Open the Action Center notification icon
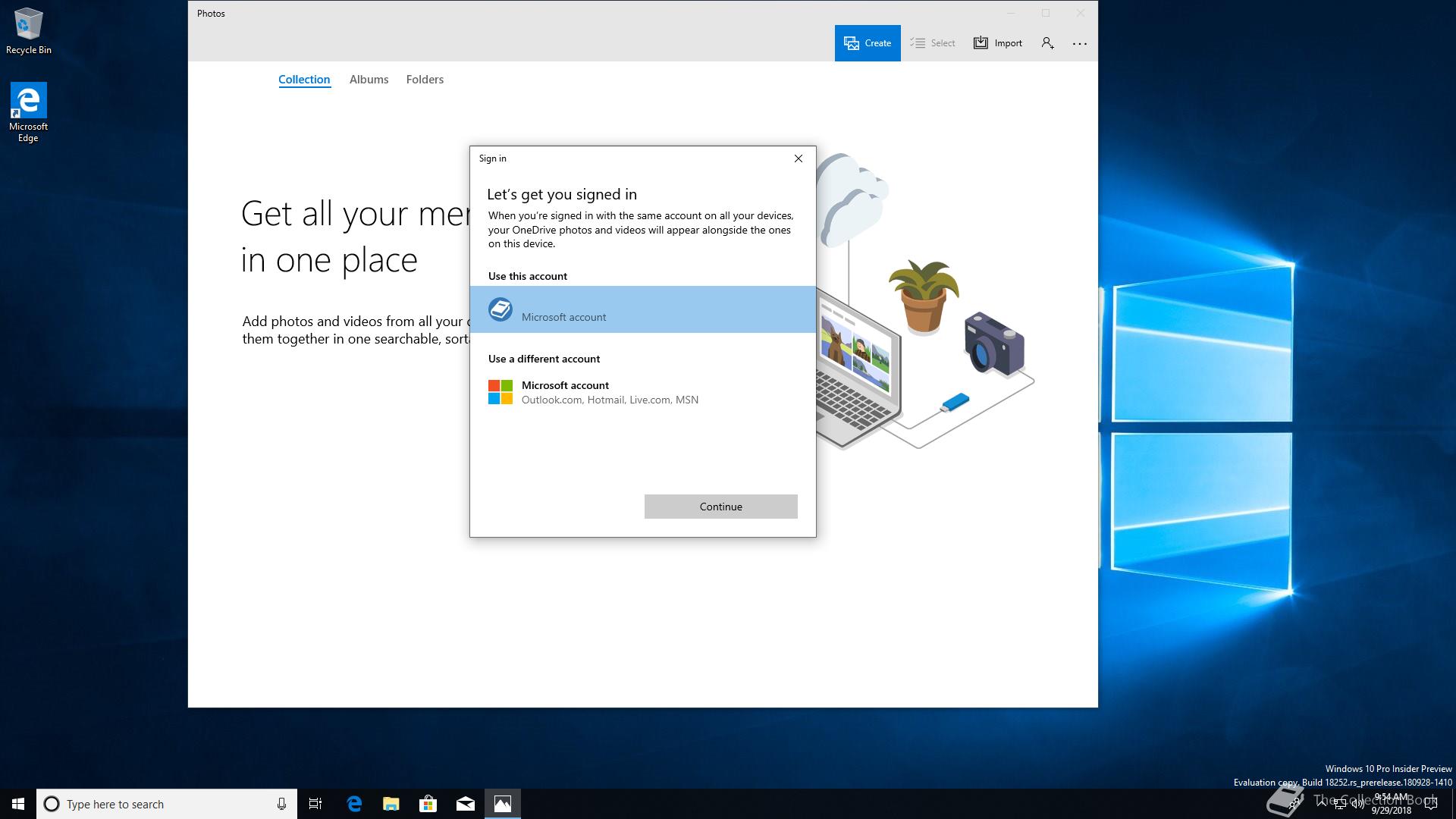 click(x=1431, y=804)
